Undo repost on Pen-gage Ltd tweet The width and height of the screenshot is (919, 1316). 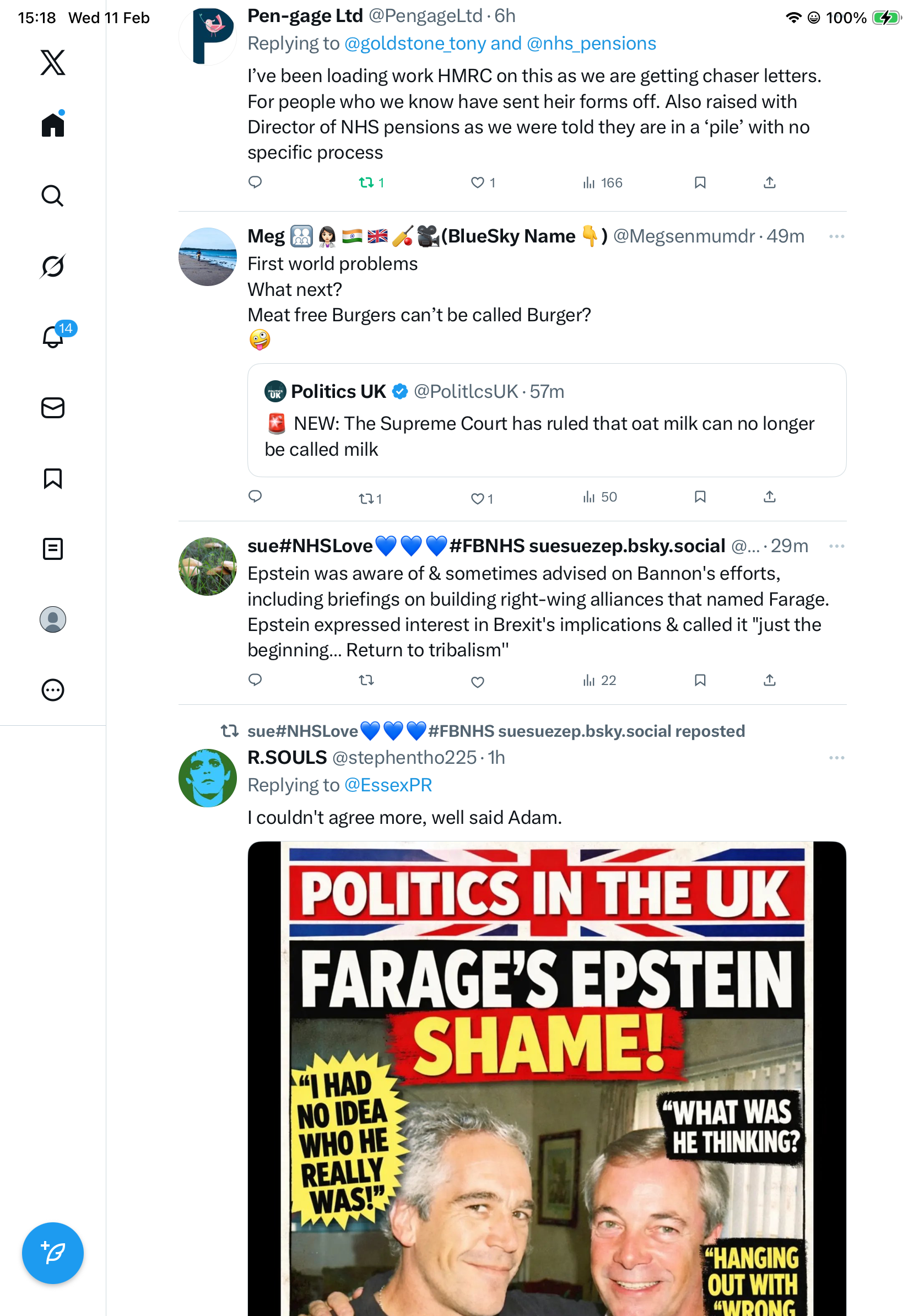[366, 183]
